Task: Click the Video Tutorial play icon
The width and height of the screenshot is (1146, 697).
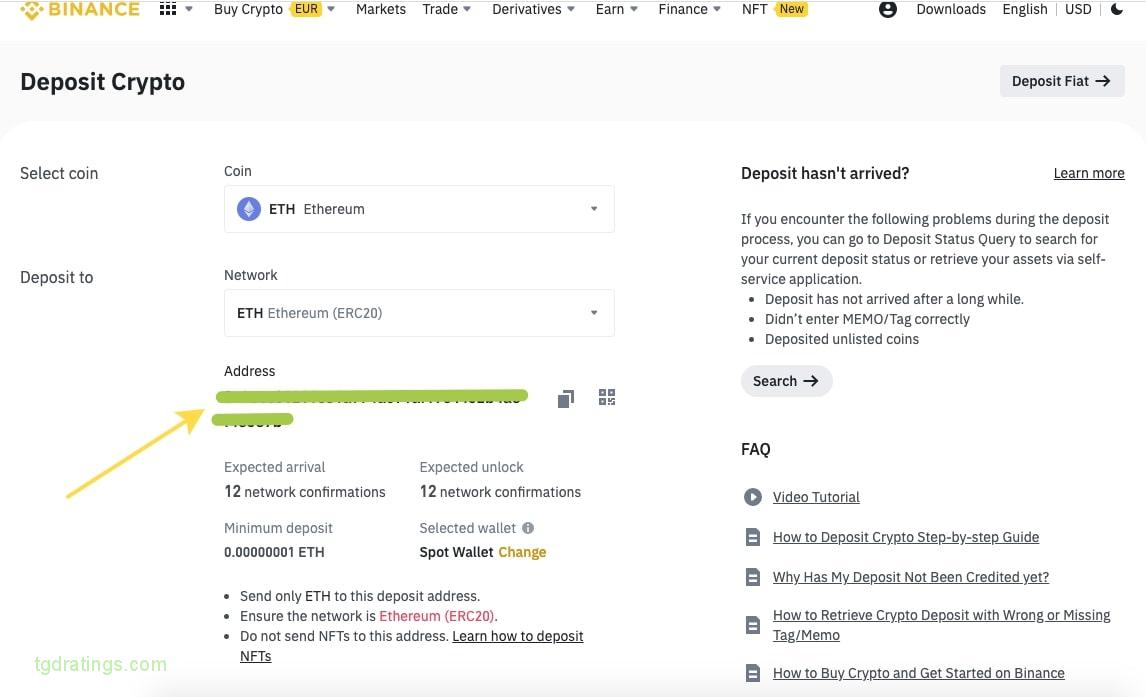Action: tap(753, 497)
